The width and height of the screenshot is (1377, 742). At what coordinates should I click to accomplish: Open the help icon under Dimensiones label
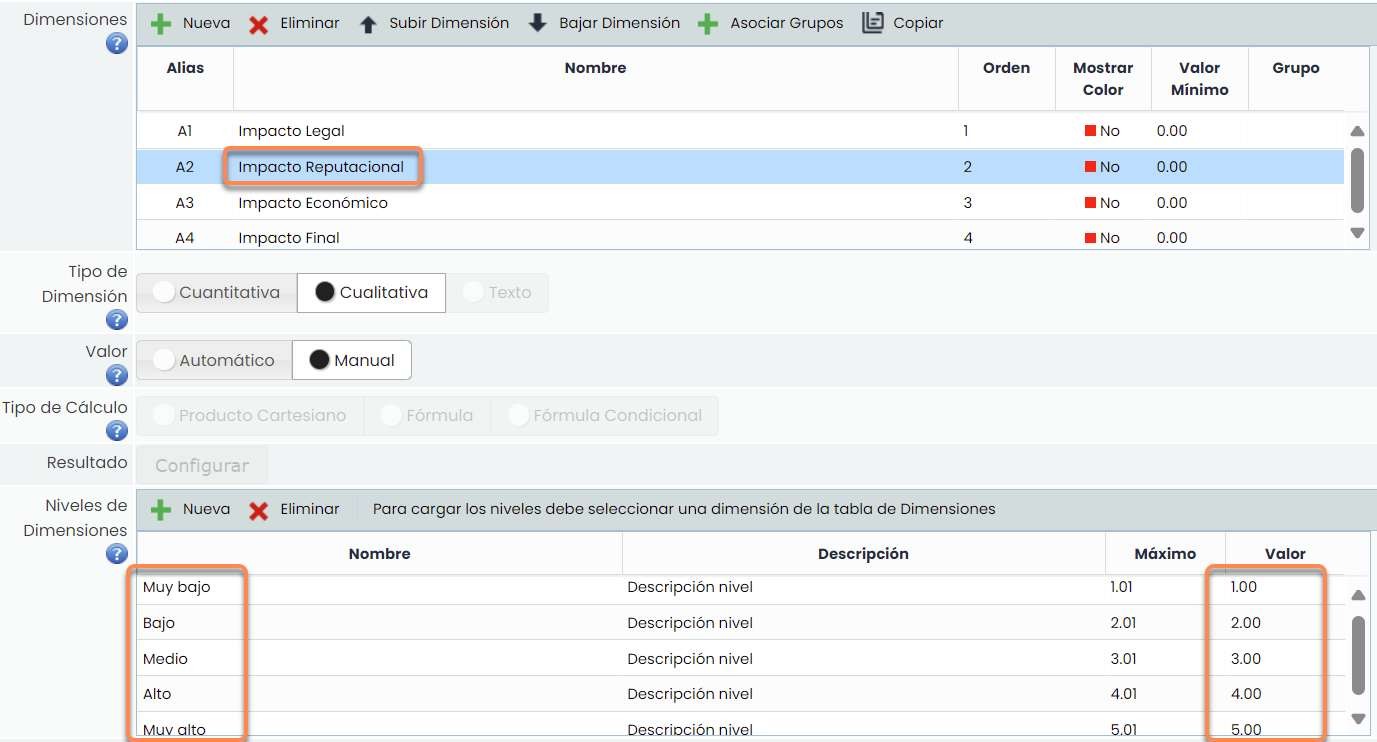(117, 44)
